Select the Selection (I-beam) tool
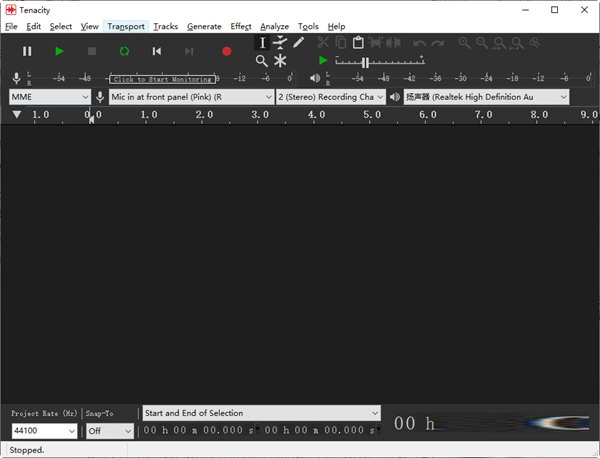The height and width of the screenshot is (458, 600). (262, 43)
